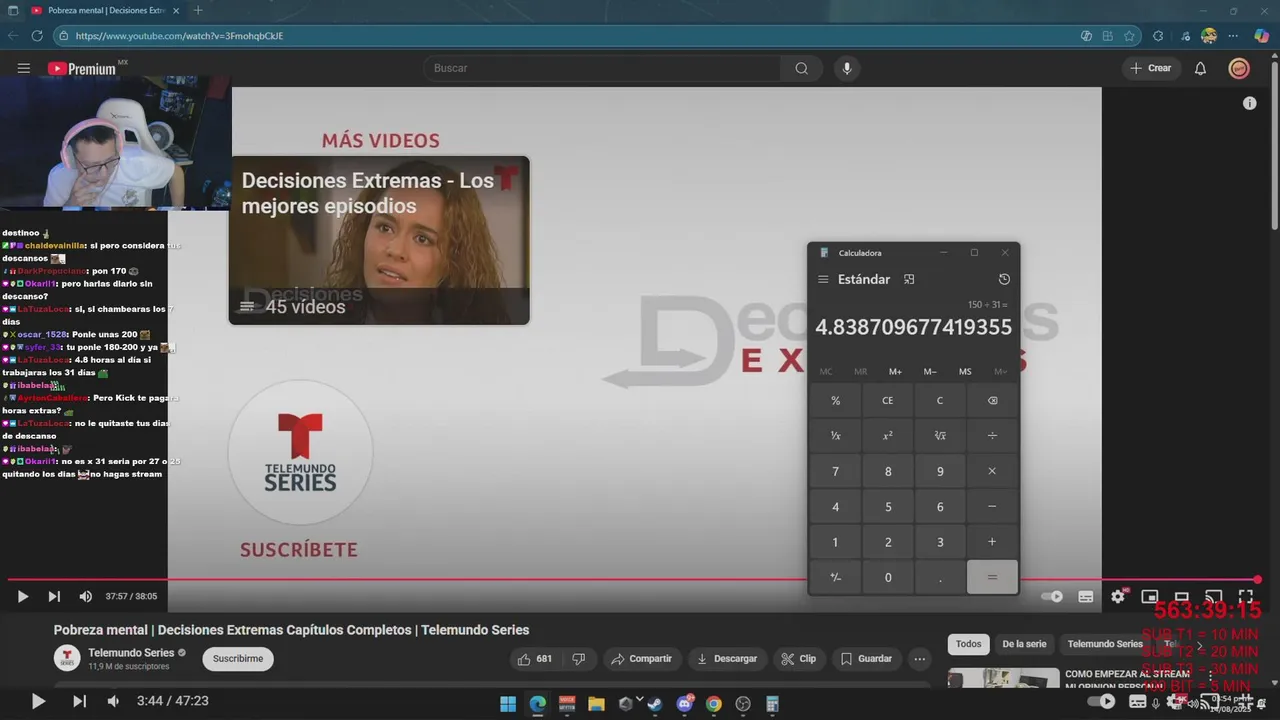Click the YouTube search field
This screenshot has height=720, width=1280.
602,68
